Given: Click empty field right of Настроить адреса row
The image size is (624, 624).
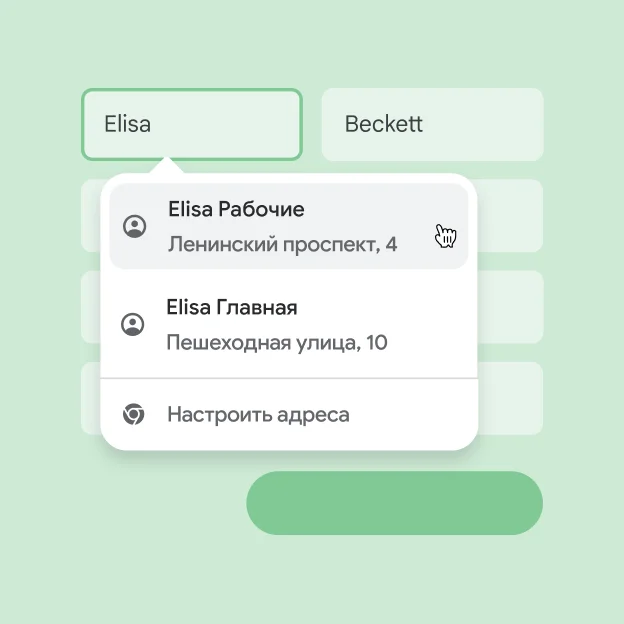Looking at the screenshot, I should (511, 398).
